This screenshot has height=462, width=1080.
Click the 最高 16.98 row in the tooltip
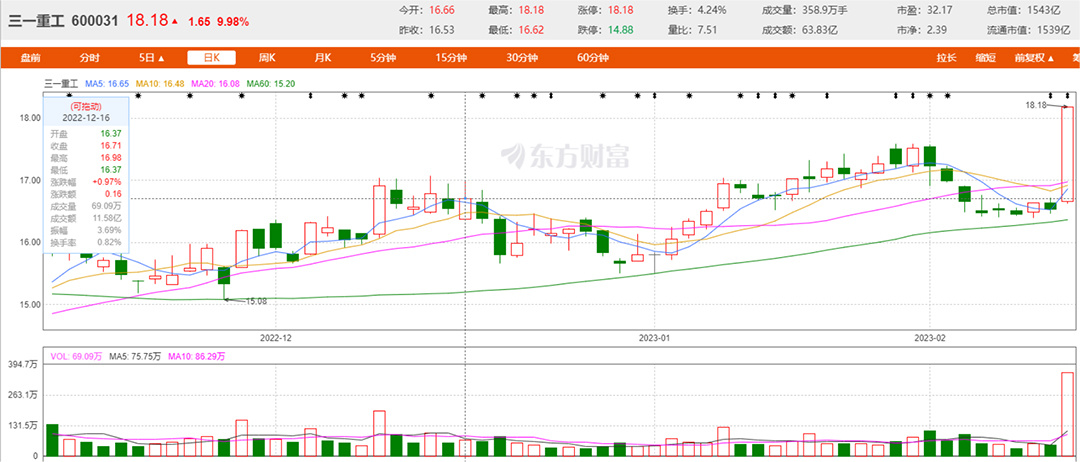tap(86, 157)
